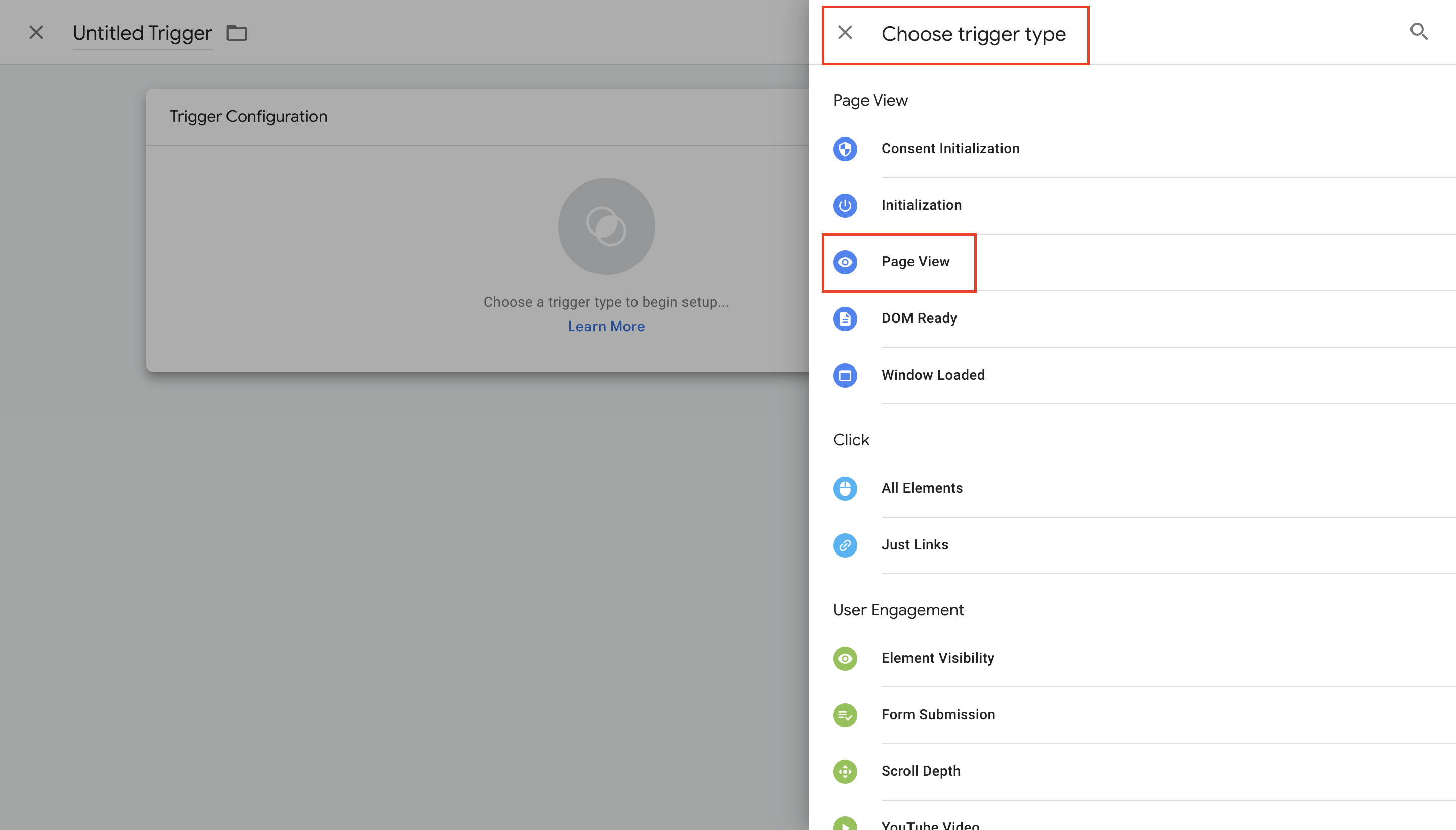Image resolution: width=1456 pixels, height=830 pixels.
Task: Pick Window Loaded trigger type
Action: [x=1132, y=375]
